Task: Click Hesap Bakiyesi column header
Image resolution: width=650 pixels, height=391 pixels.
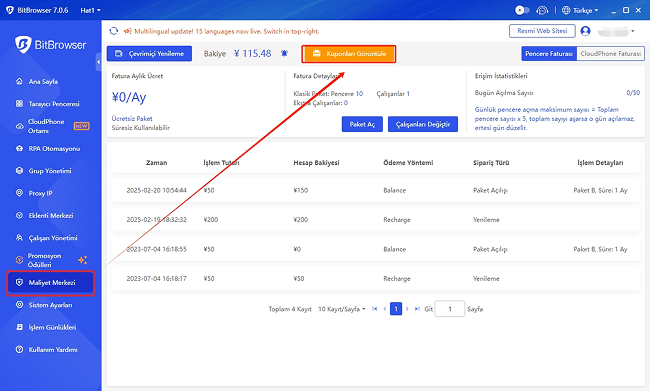Action: click(316, 163)
